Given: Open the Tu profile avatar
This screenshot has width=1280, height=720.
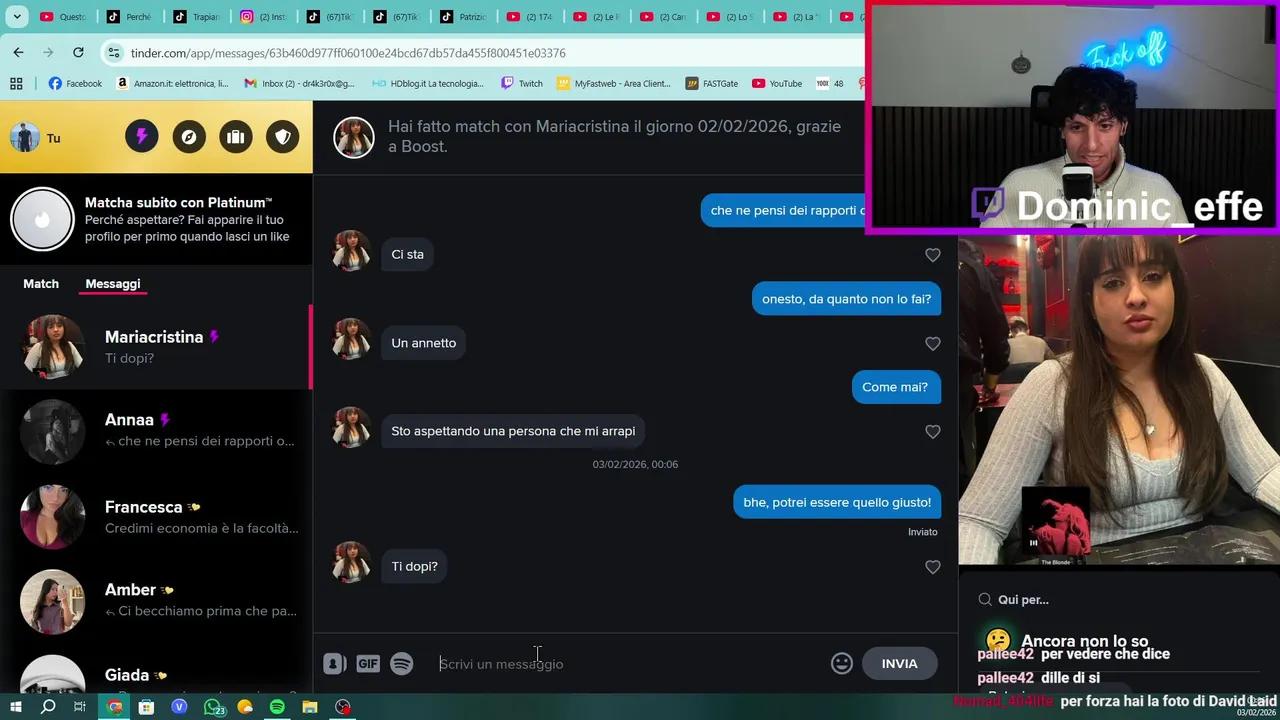Looking at the screenshot, I should [25, 137].
